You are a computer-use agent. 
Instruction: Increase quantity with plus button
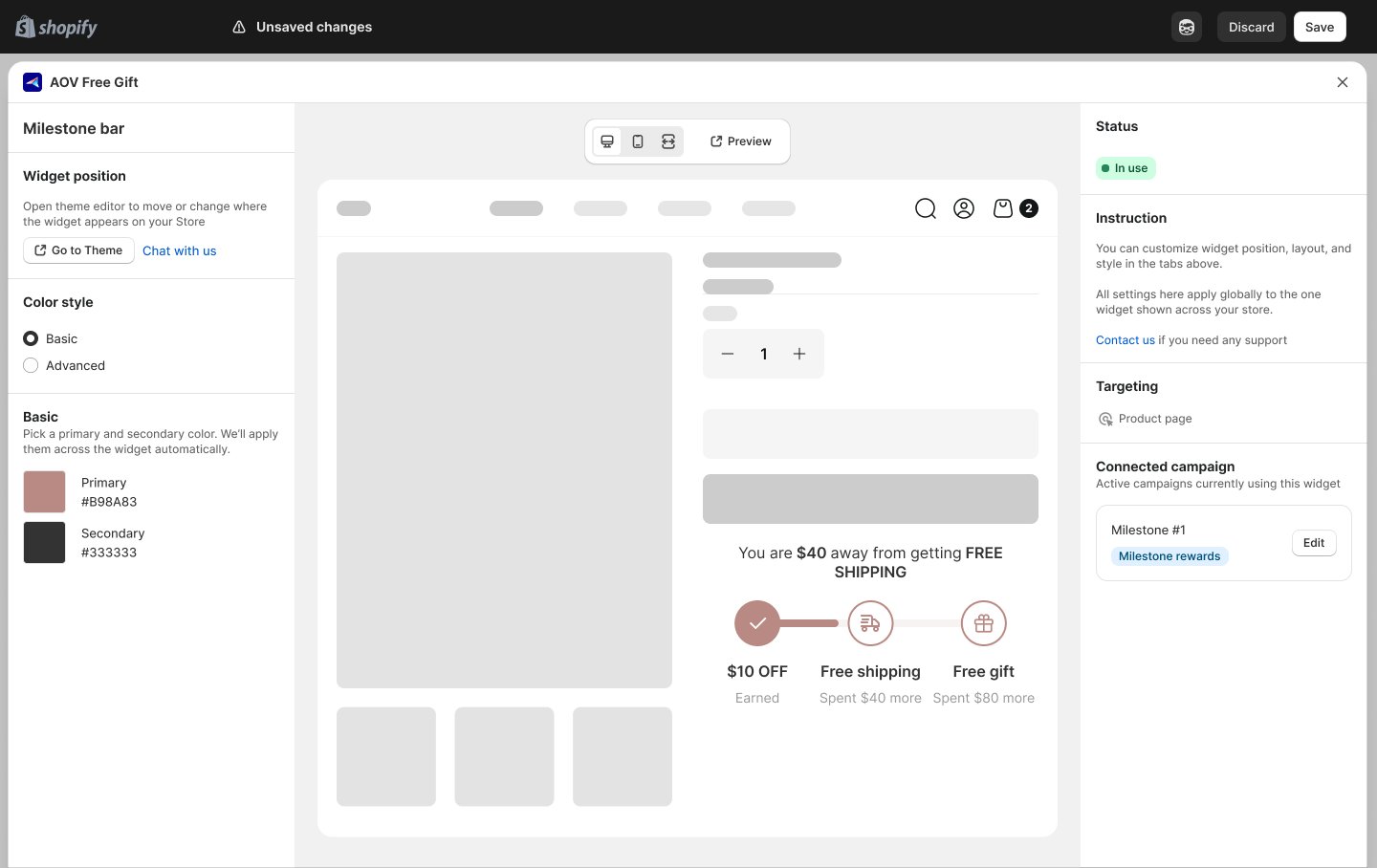tap(799, 354)
